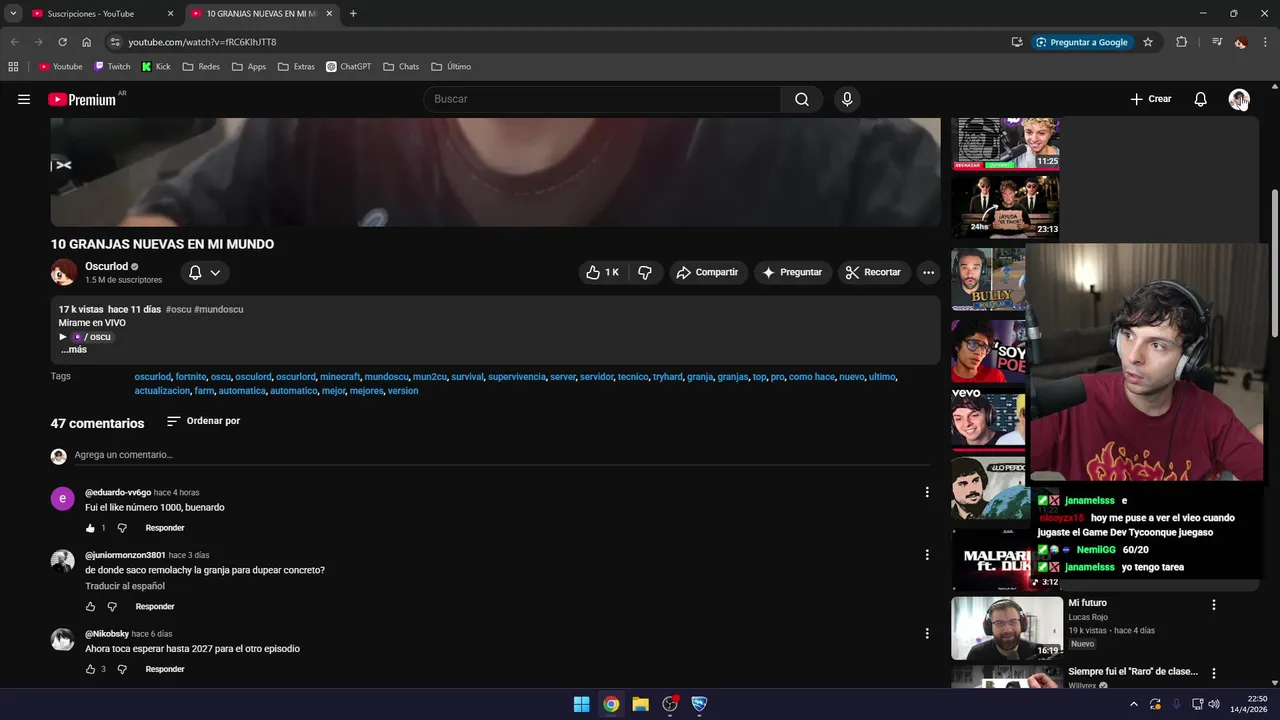The width and height of the screenshot is (1280, 720).
Task: Open the browser extensions puzzle icon
Action: tap(1182, 42)
